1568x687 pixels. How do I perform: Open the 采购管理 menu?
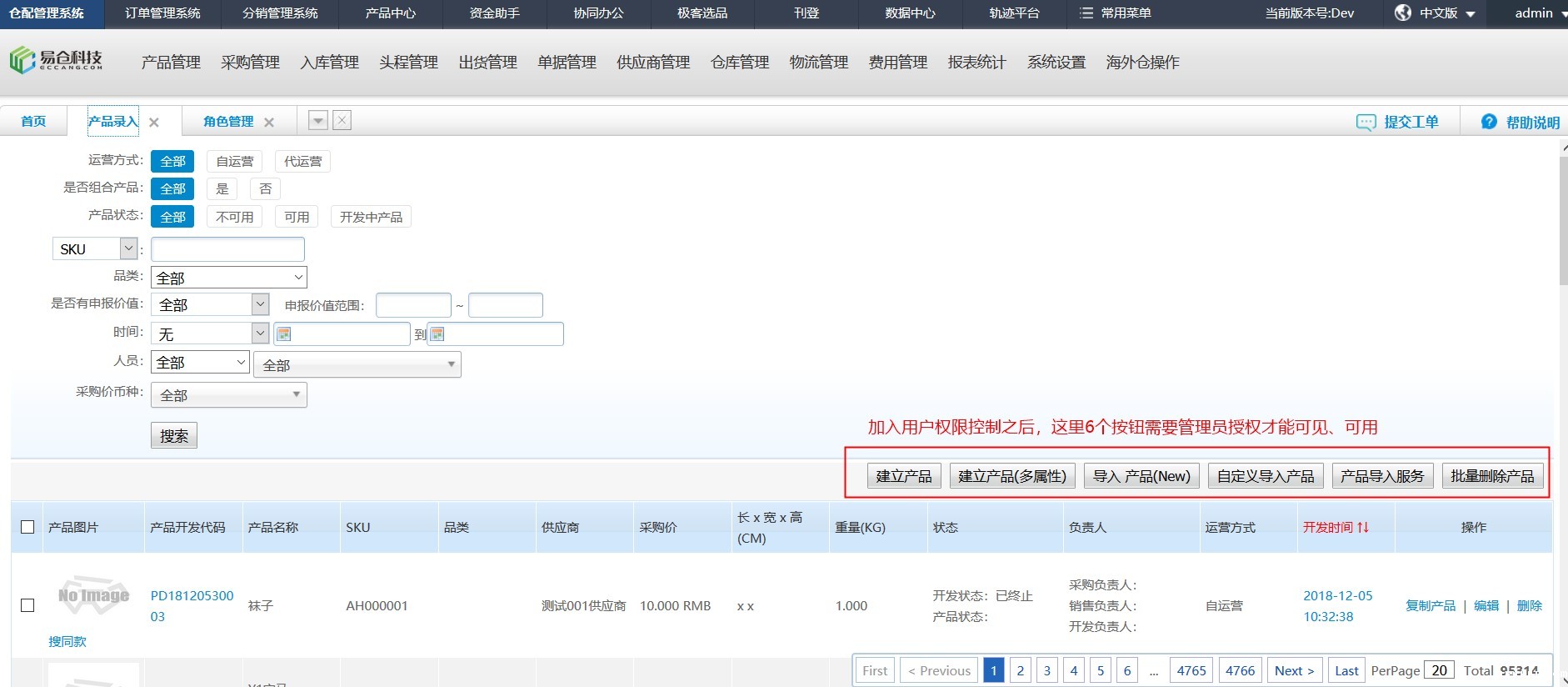coord(250,63)
